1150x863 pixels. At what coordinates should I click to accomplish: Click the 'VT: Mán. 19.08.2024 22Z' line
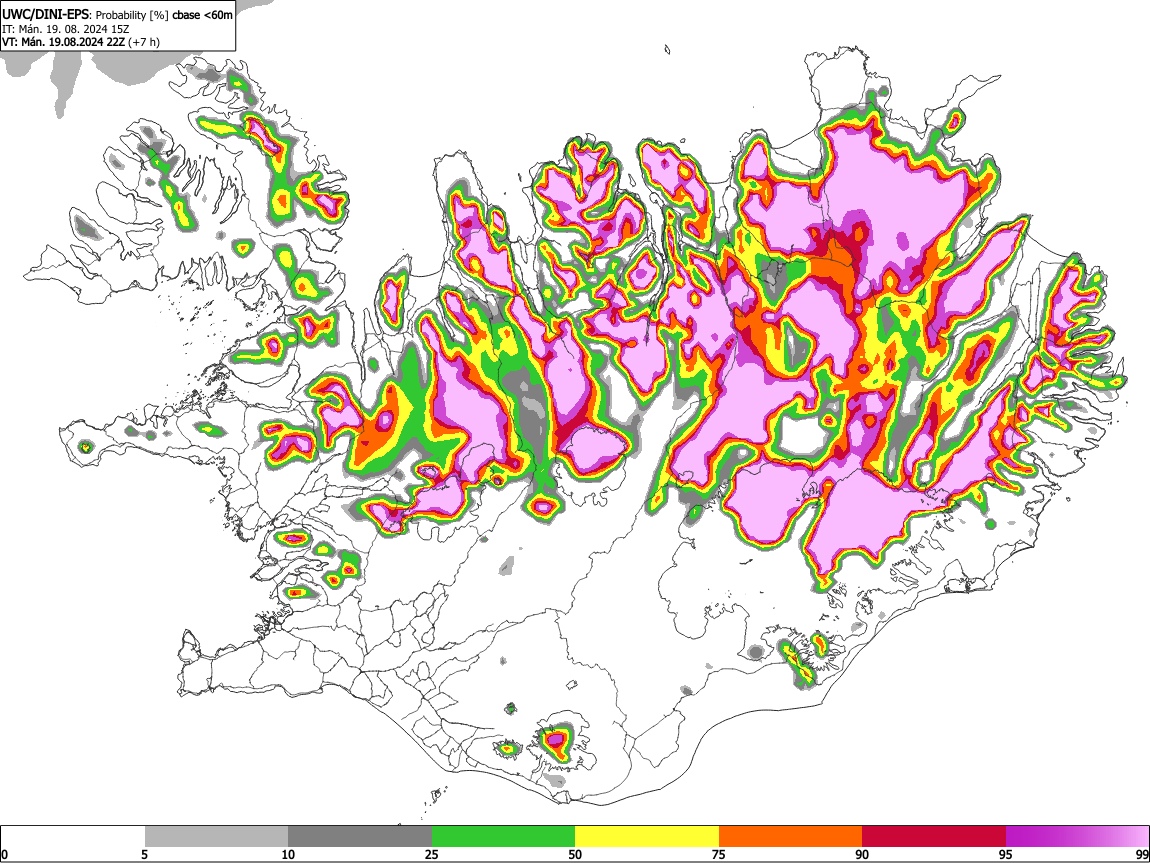coord(63,42)
